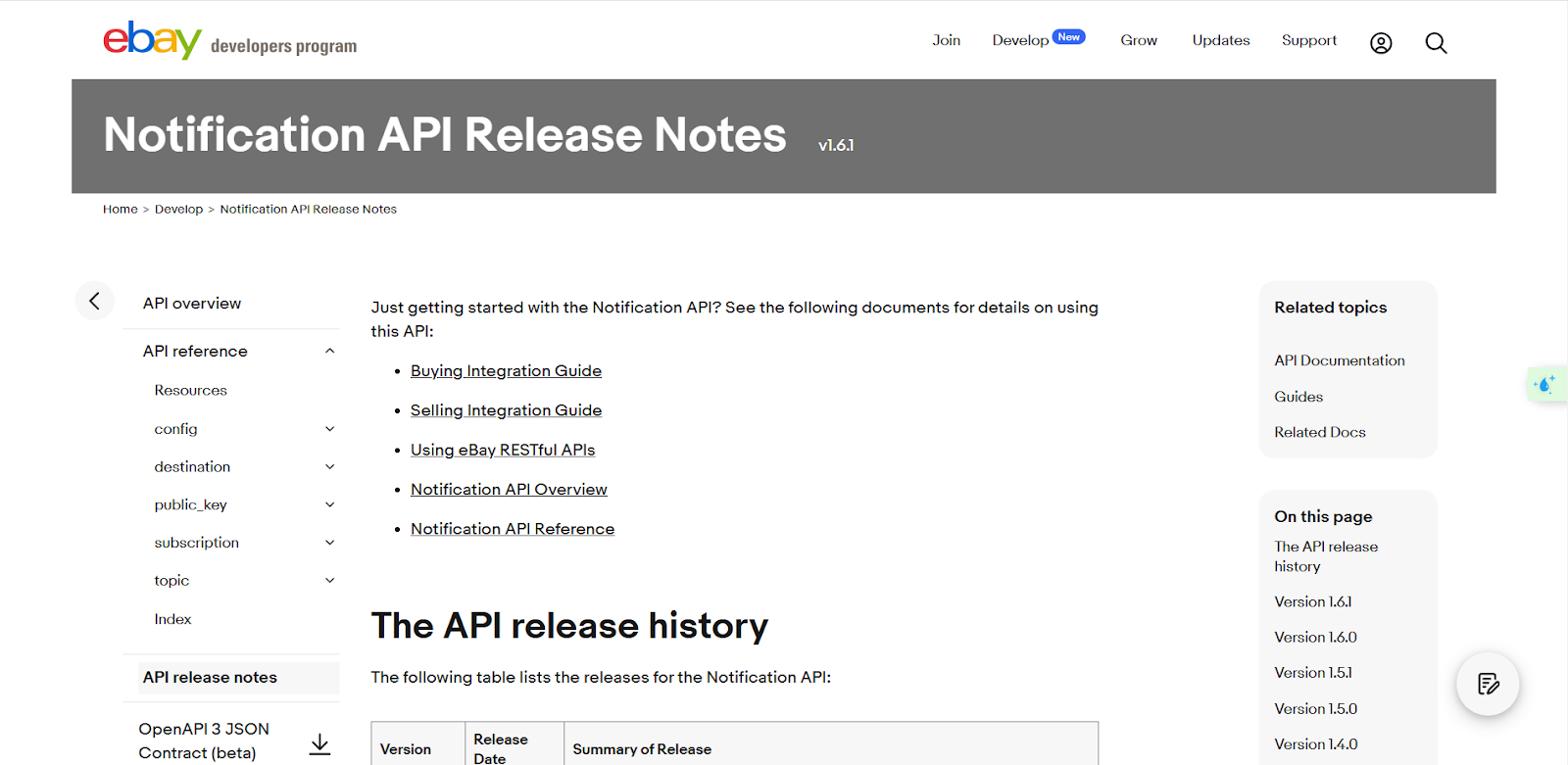Open destination sidebar item
Screen dimensions: 1568x765
pyautogui.click(x=192, y=467)
